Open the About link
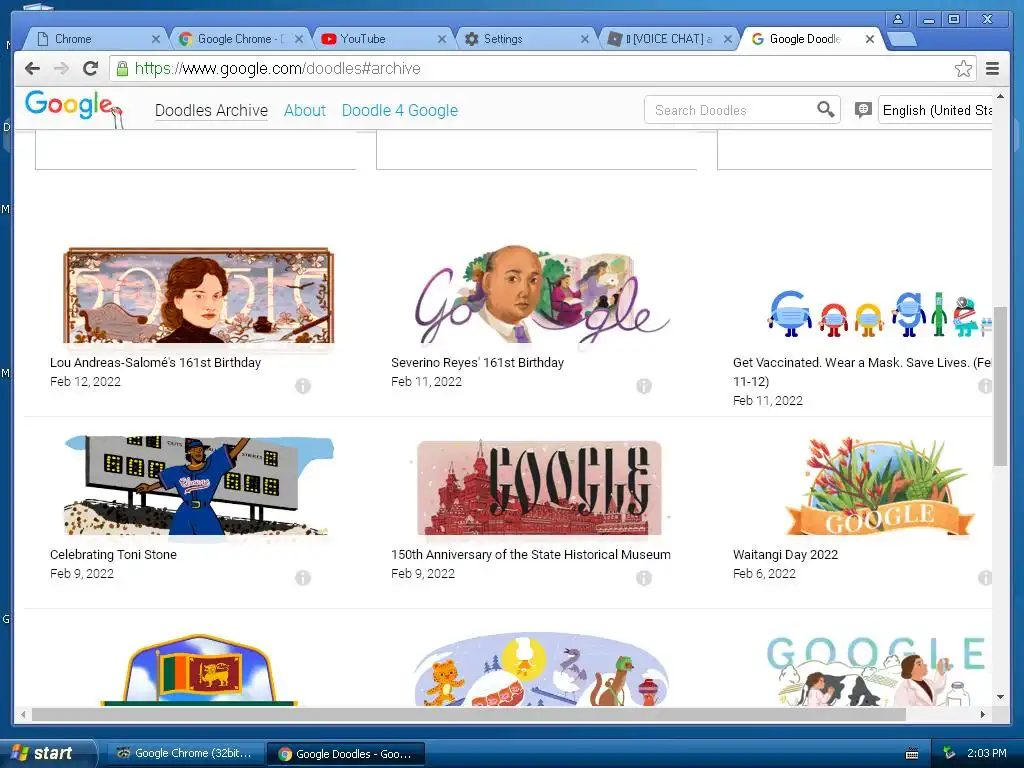This screenshot has height=768, width=1024. (304, 110)
